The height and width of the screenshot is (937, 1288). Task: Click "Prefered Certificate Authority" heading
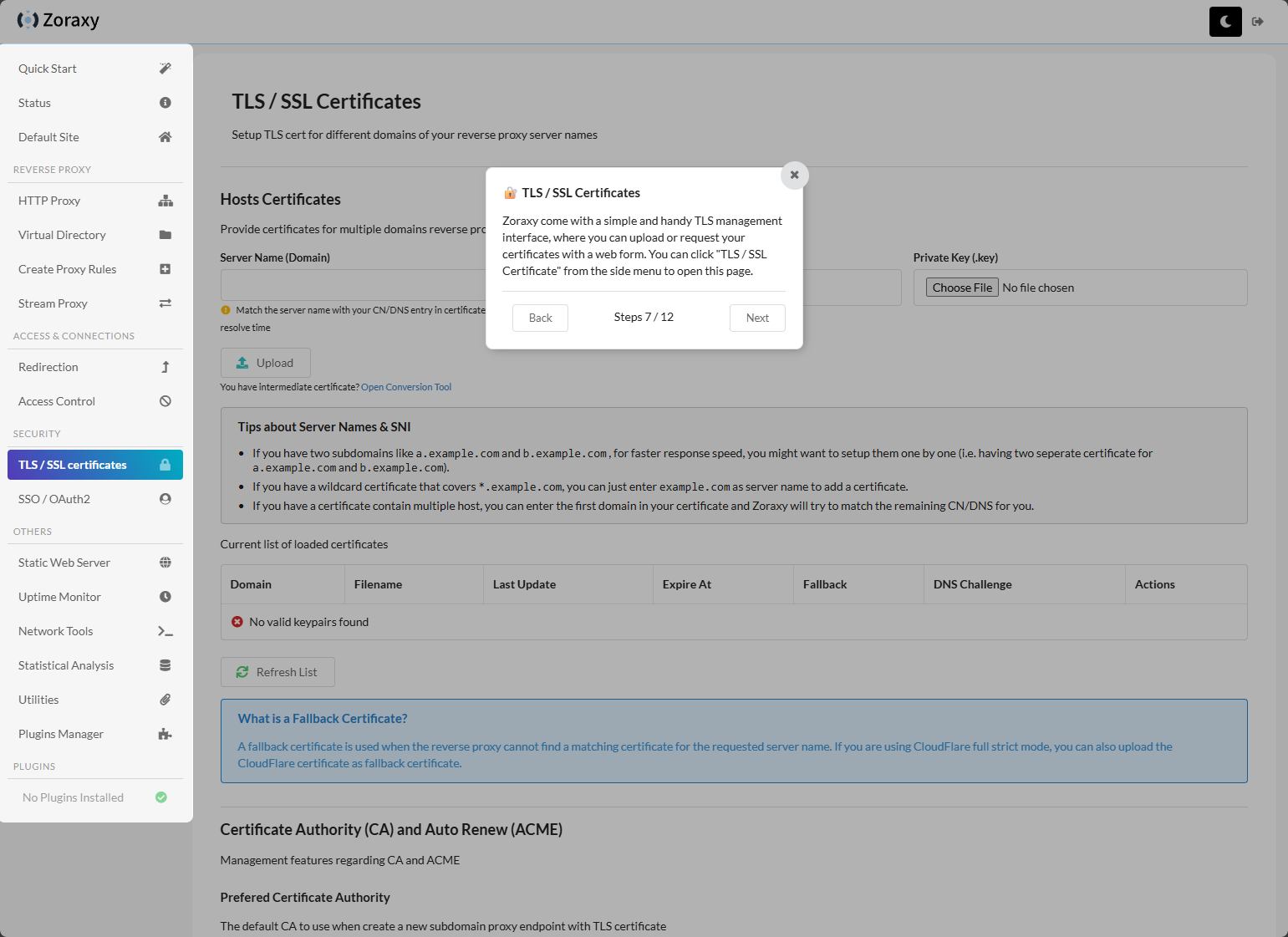point(305,898)
